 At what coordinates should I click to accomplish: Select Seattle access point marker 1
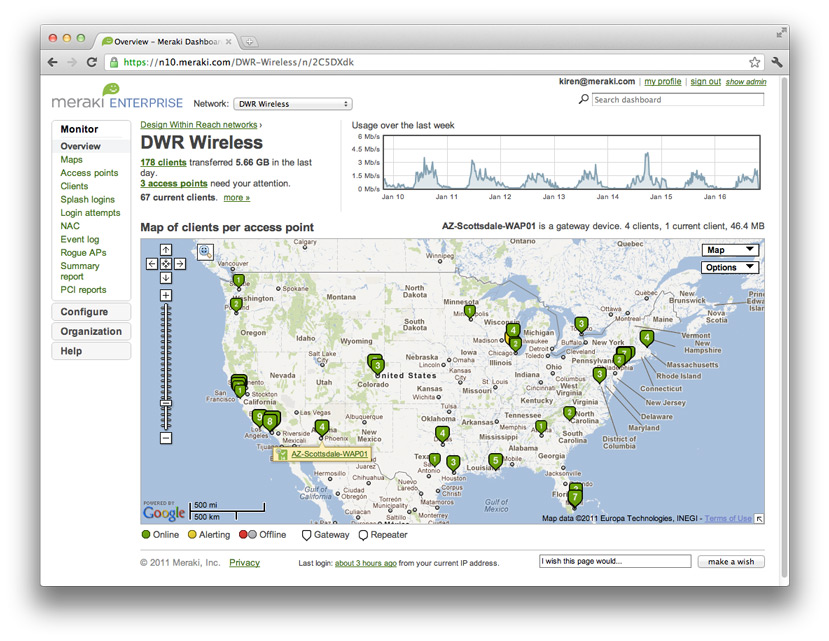click(x=238, y=281)
